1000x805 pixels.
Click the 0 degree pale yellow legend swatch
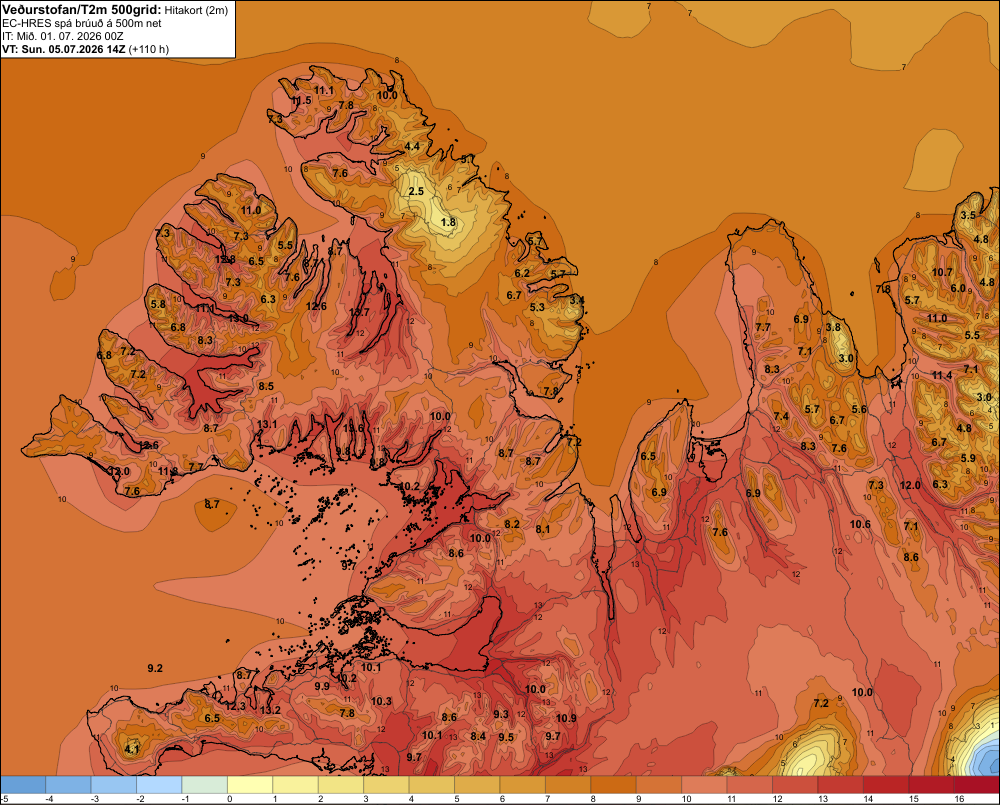coord(250,785)
